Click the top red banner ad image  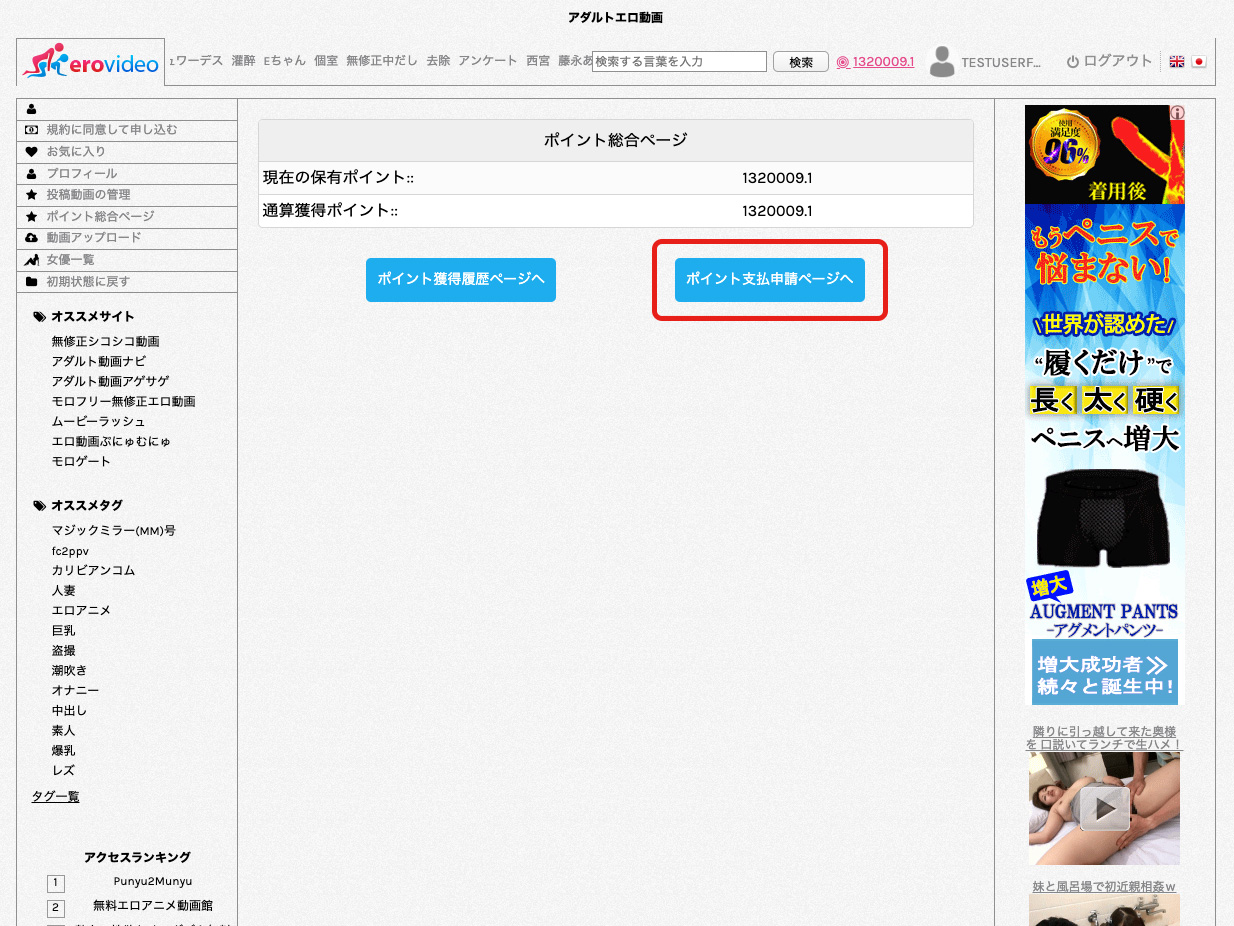[1105, 155]
